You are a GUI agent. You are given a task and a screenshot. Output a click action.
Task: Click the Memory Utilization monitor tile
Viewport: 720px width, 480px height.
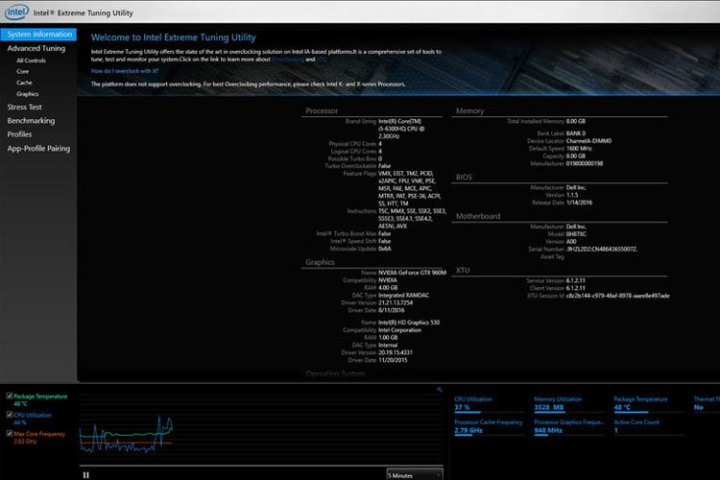click(565, 403)
